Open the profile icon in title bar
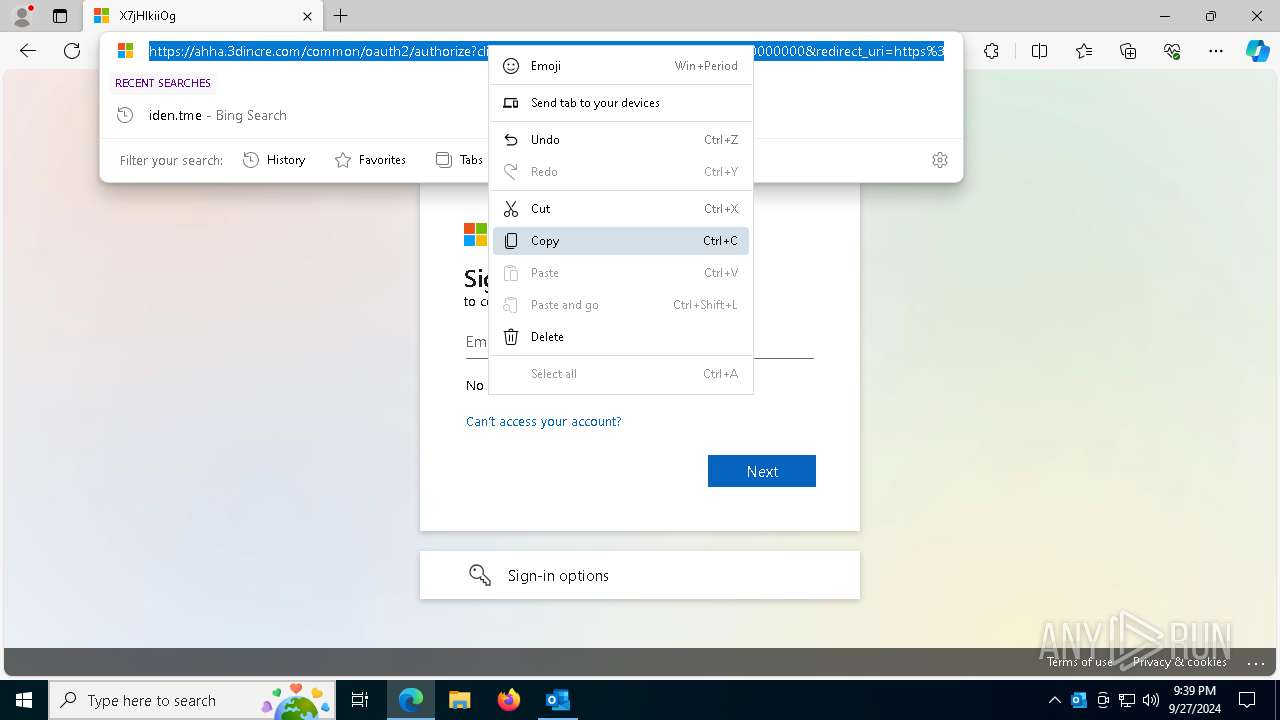Viewport: 1280px width, 720px height. 22,16
